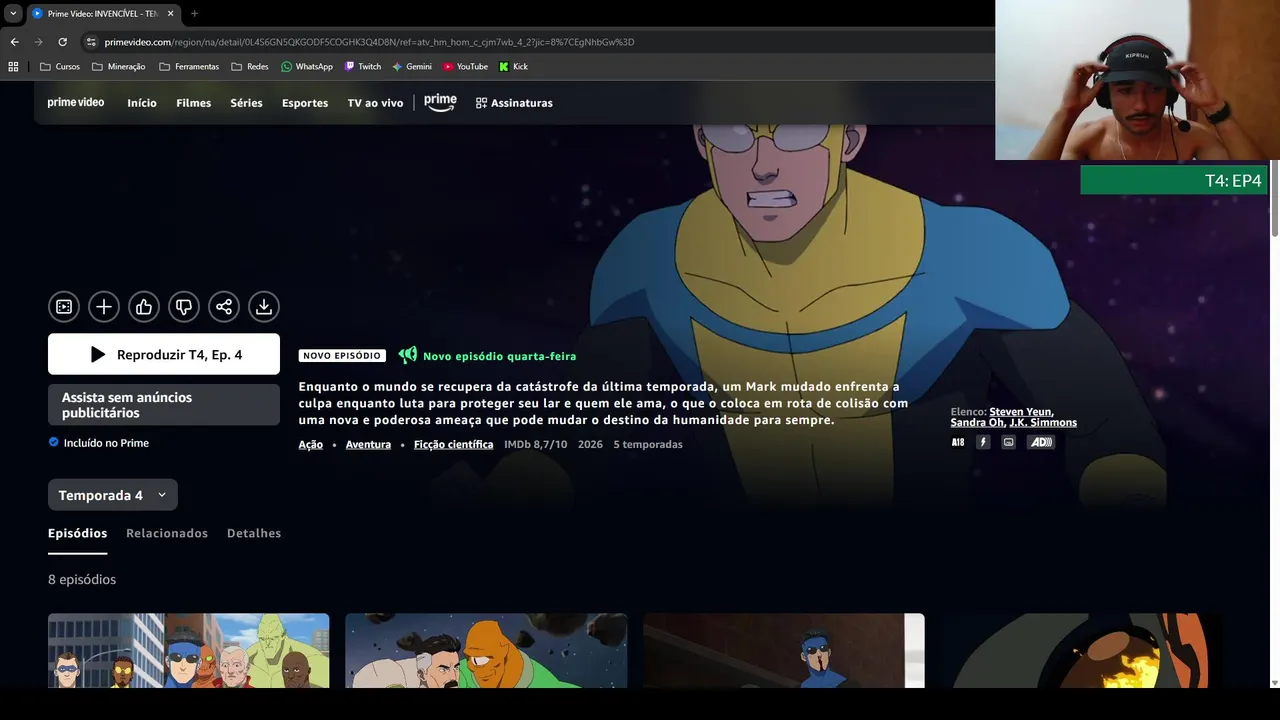Click the T4: EP4 overlay label

1174,181
